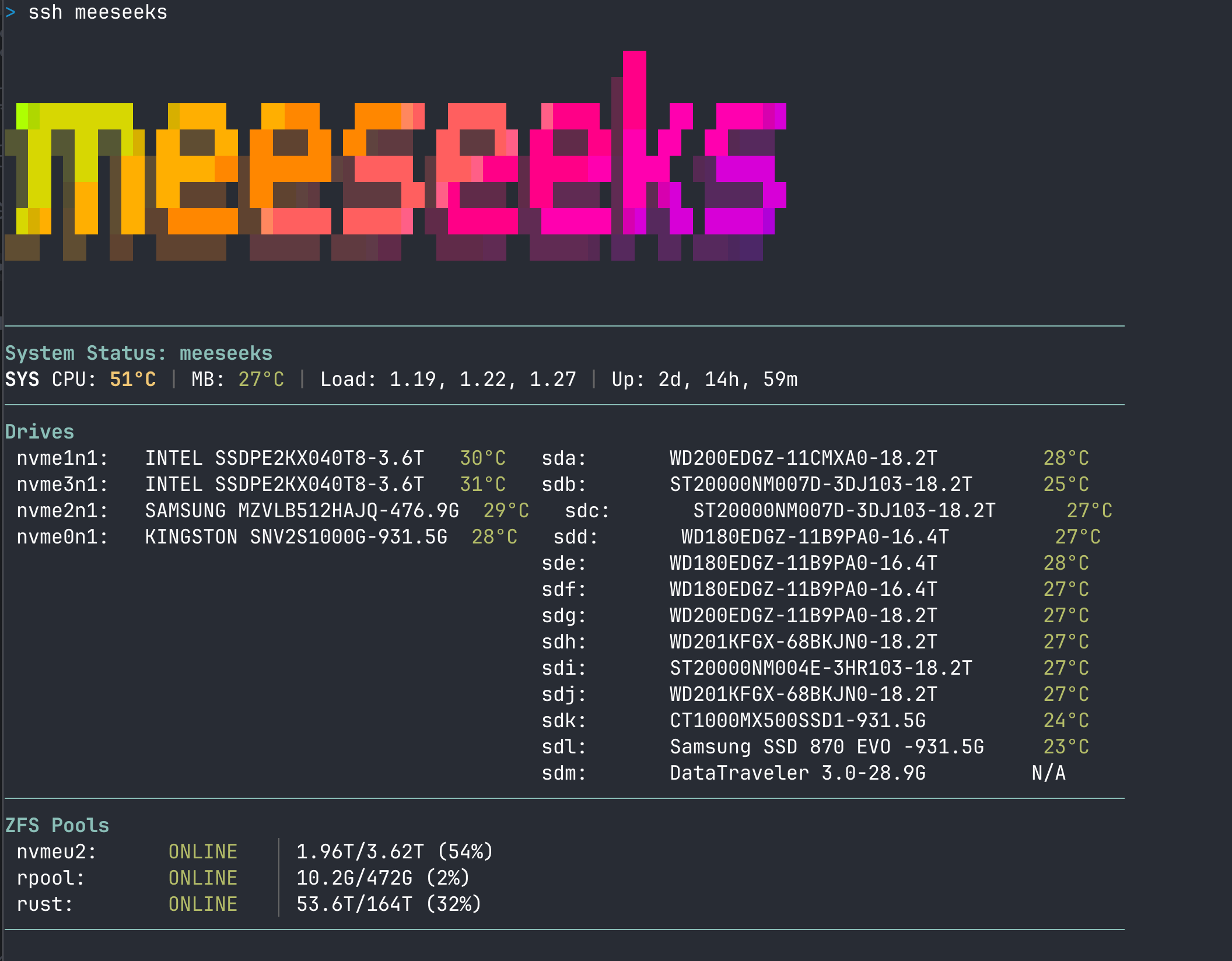This screenshot has width=1232, height=961.
Task: Select 'DataTraveler 3.0-28.9G' text
Action: [x=798, y=773]
